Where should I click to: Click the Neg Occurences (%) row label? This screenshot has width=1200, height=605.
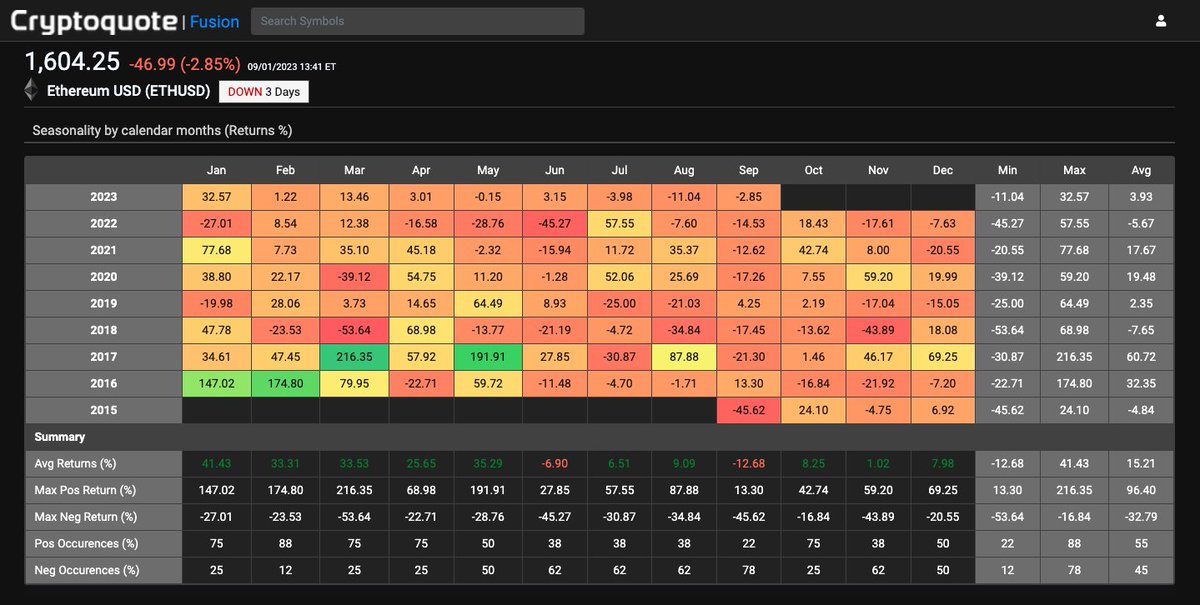[103, 570]
